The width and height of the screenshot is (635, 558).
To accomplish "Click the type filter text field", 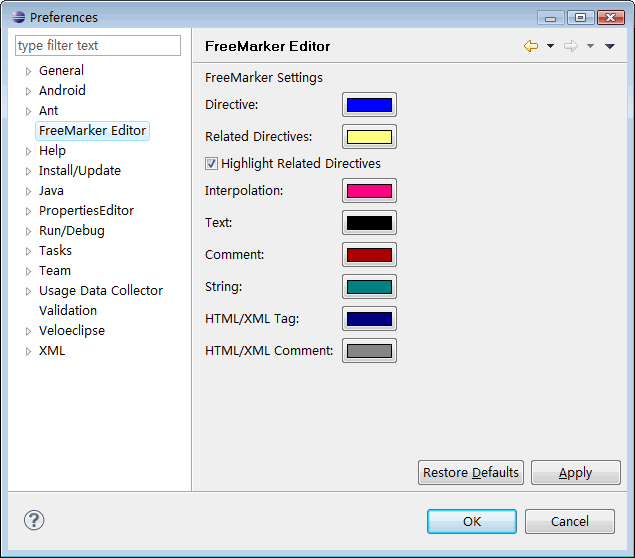I will pos(98,45).
